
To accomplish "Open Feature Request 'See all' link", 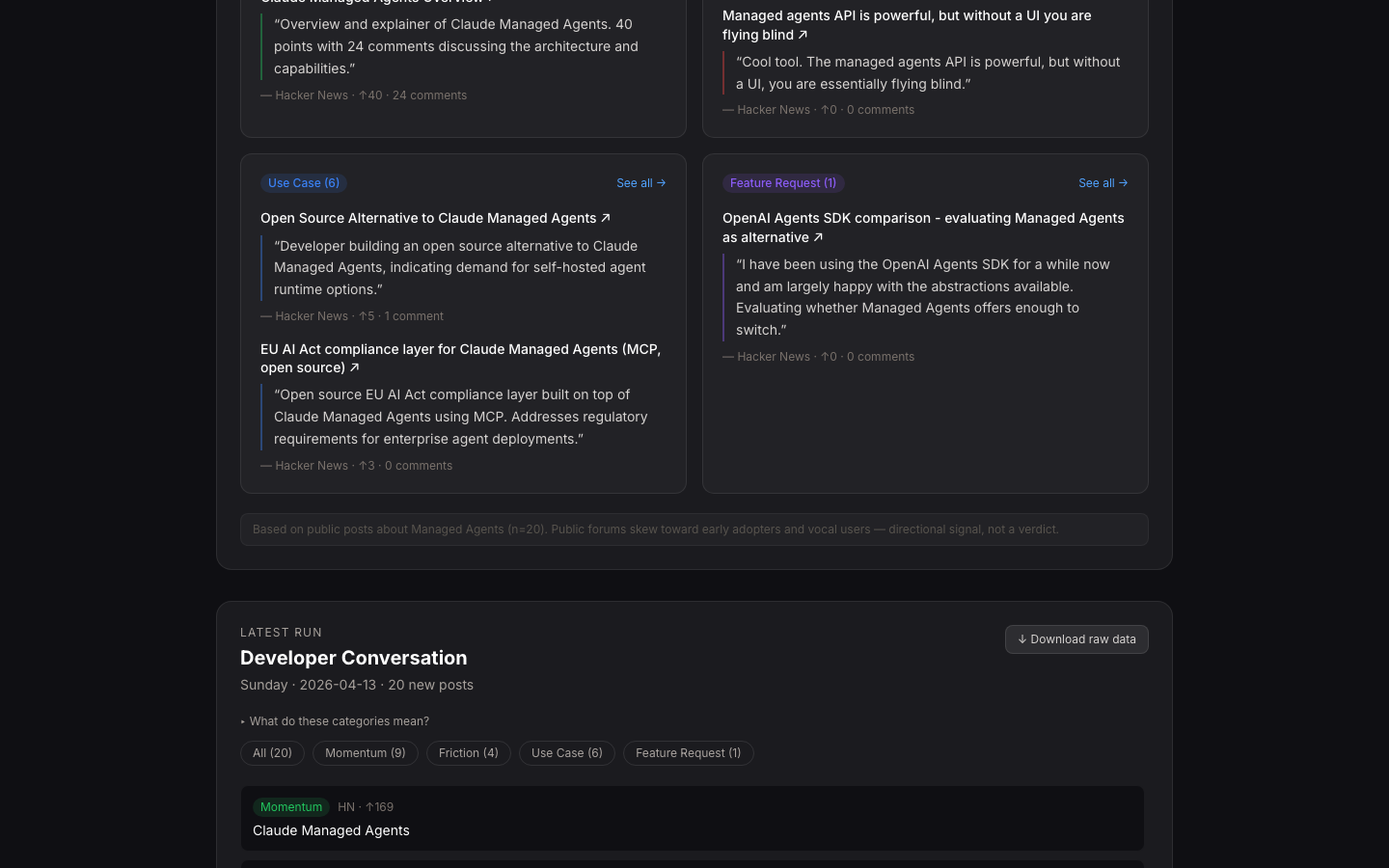I will tap(1103, 183).
